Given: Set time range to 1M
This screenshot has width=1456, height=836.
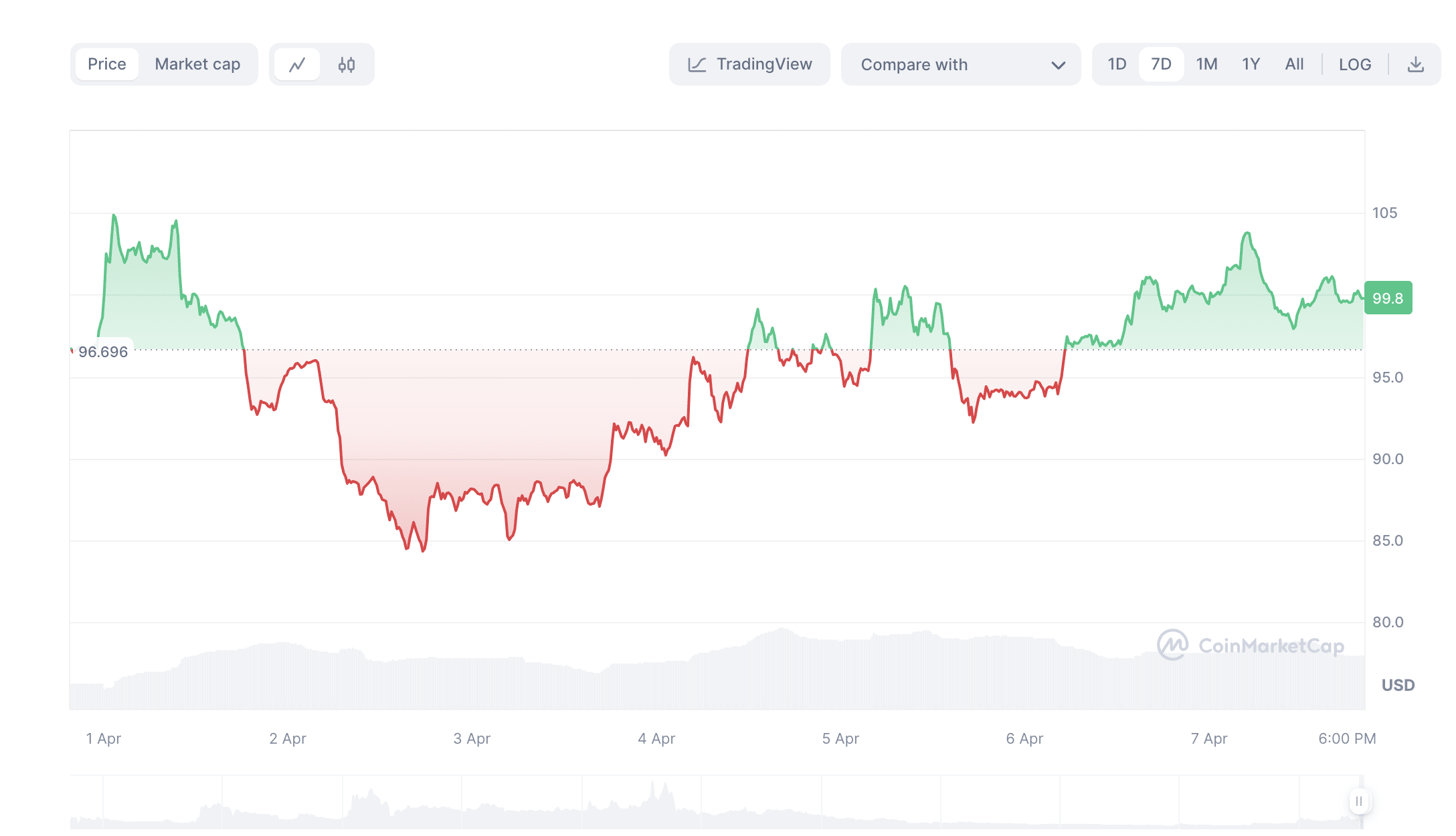Looking at the screenshot, I should point(1206,64).
